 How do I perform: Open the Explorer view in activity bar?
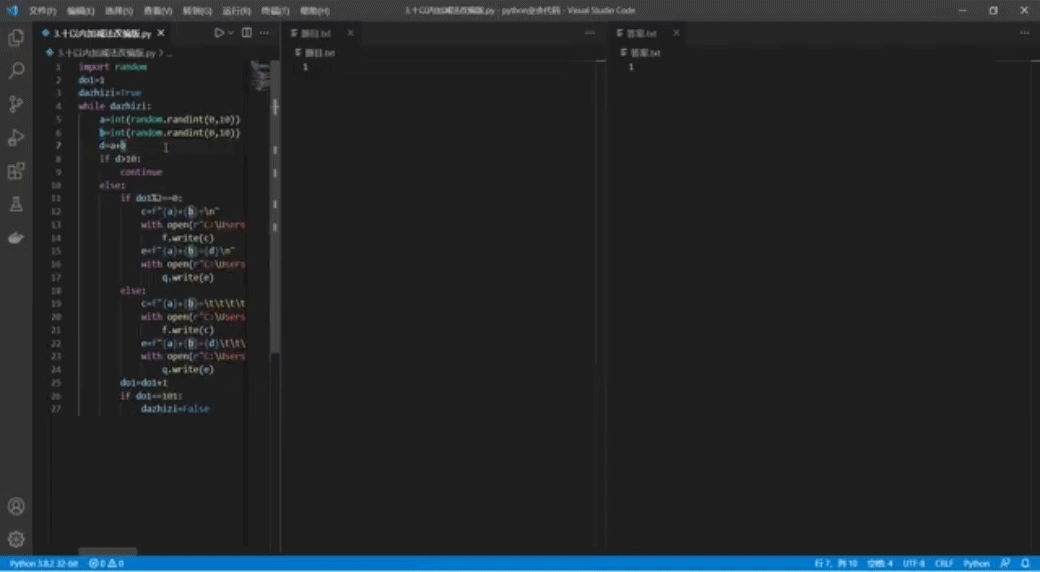coord(16,37)
